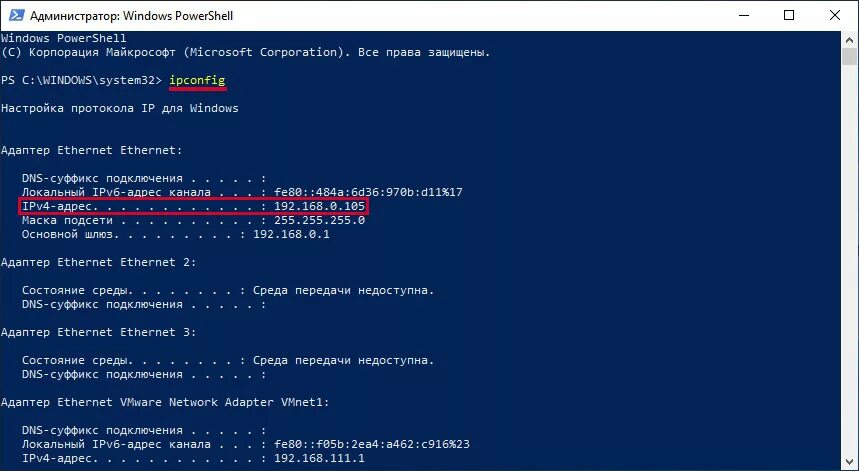Close the PowerShell window
Viewport: 859px width, 471px height.
(835, 15)
